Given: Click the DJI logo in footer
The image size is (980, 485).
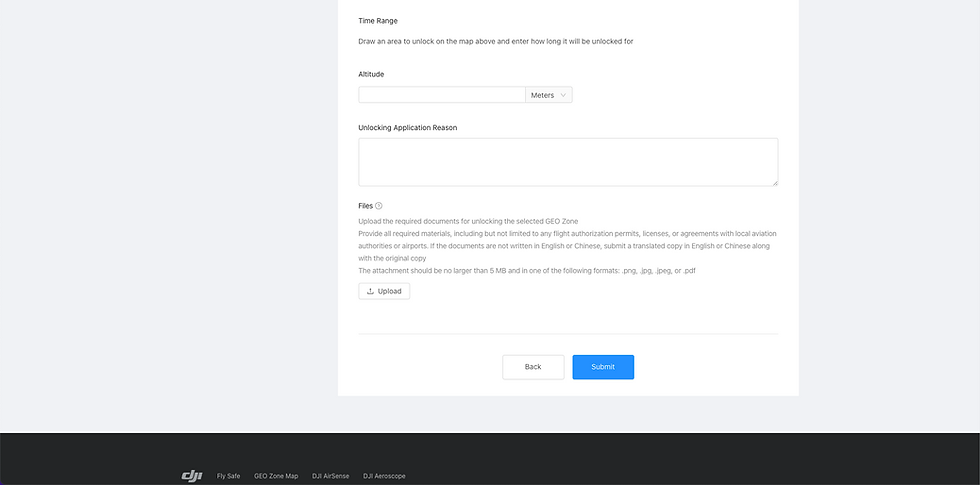Looking at the screenshot, I should coord(192,476).
